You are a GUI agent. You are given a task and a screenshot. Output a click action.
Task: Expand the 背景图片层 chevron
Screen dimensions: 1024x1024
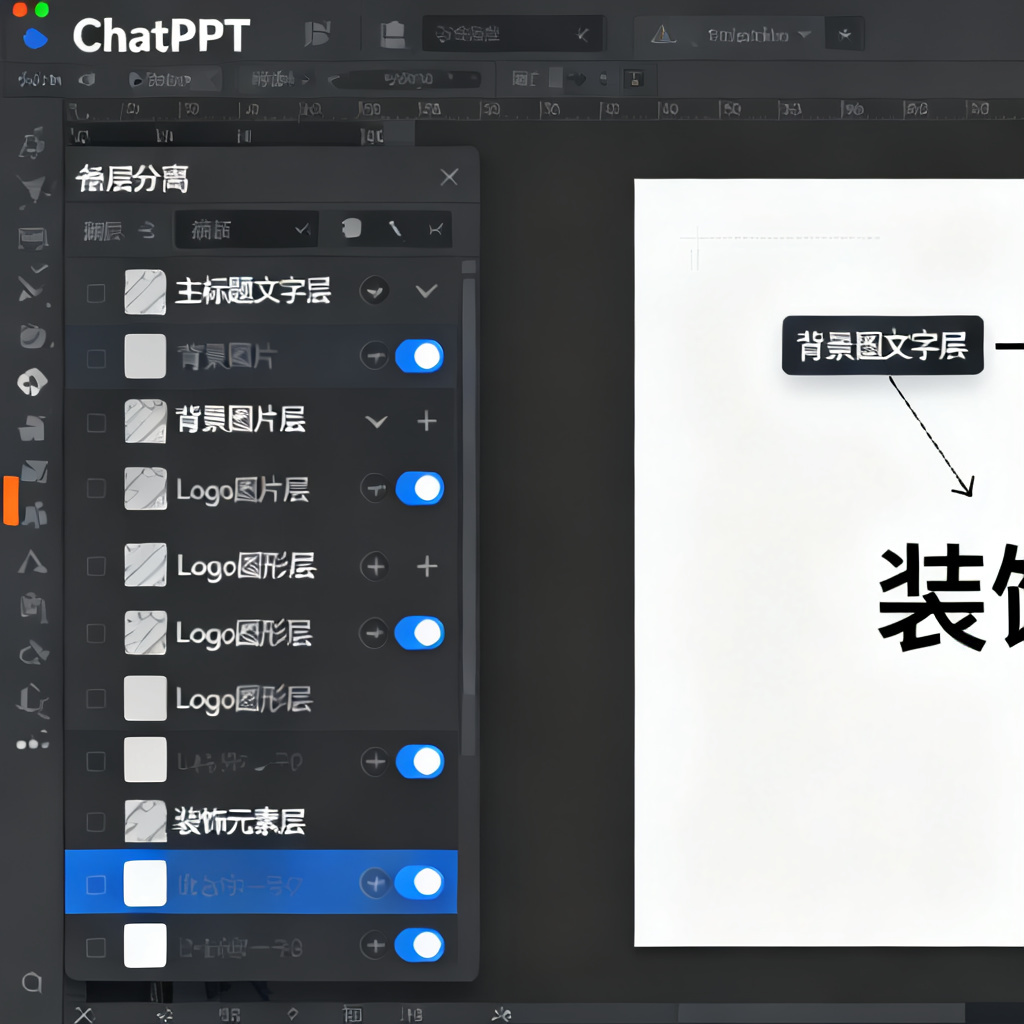[376, 422]
